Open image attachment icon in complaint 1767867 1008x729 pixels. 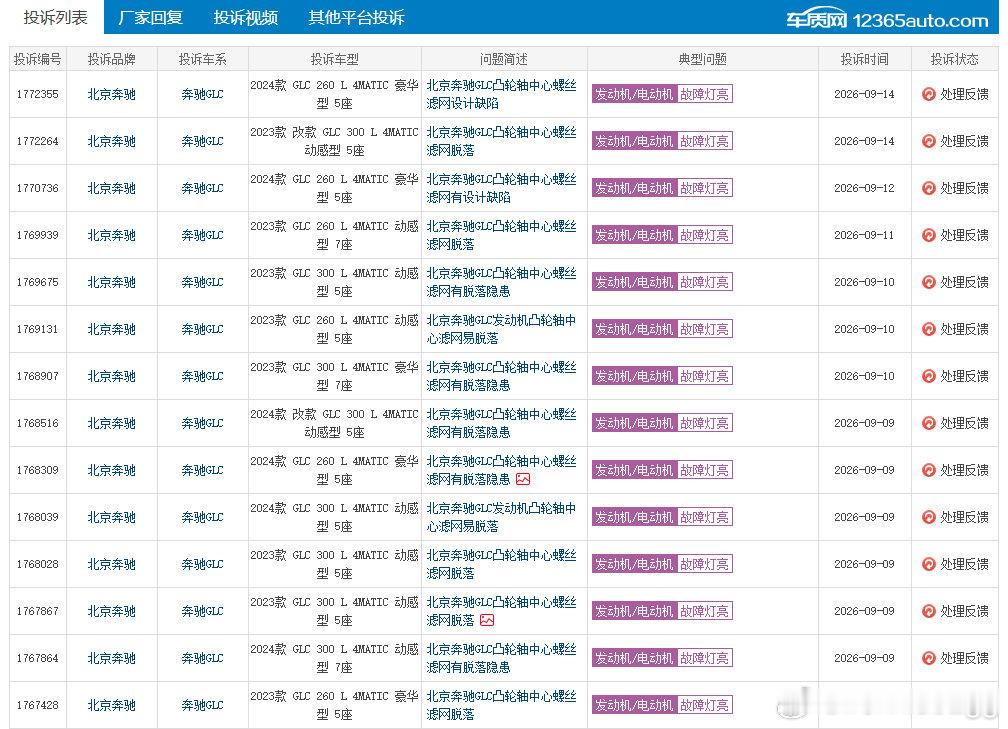point(487,620)
